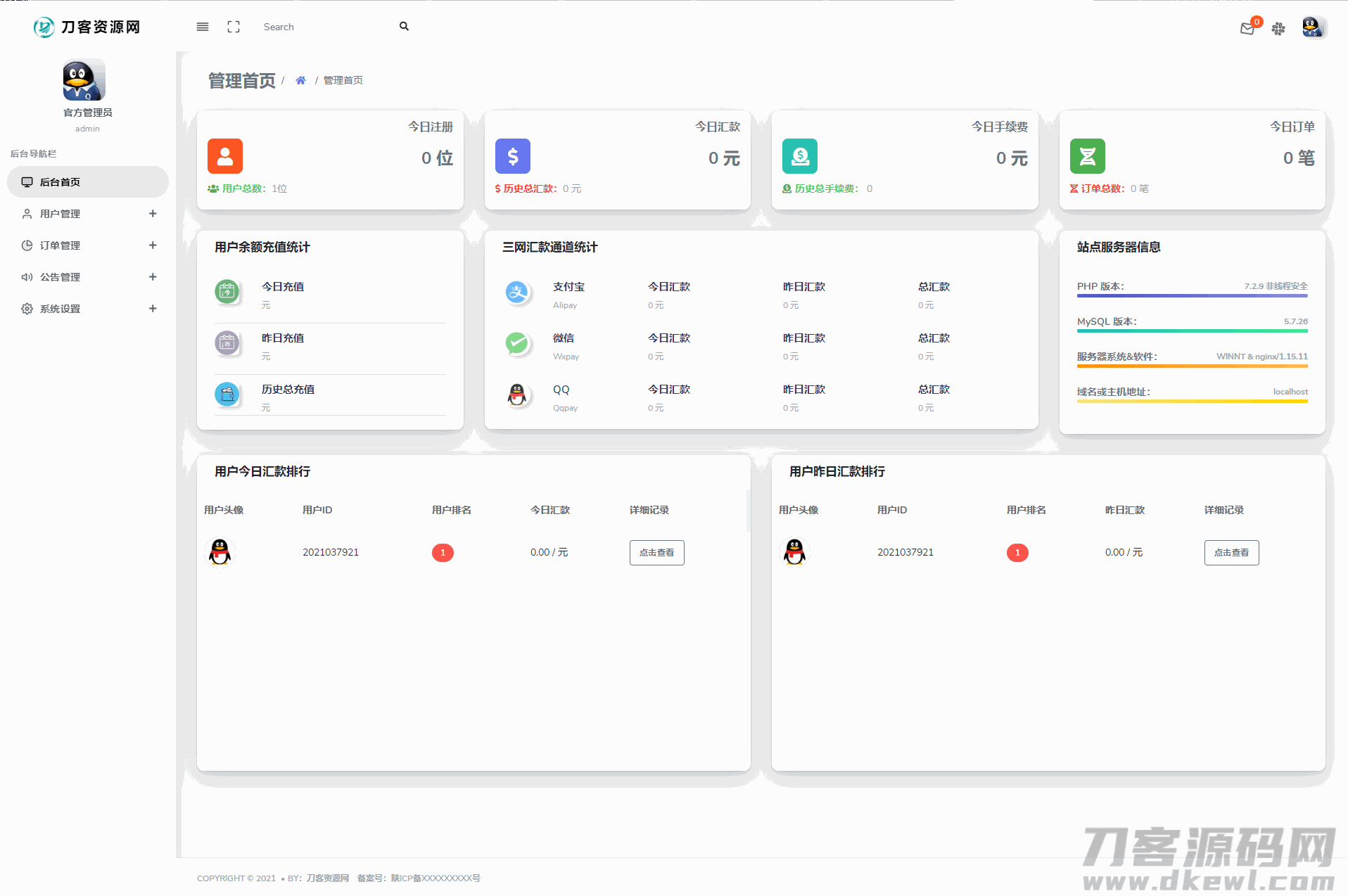
Task: Click the orange user registration icon
Action: (225, 156)
